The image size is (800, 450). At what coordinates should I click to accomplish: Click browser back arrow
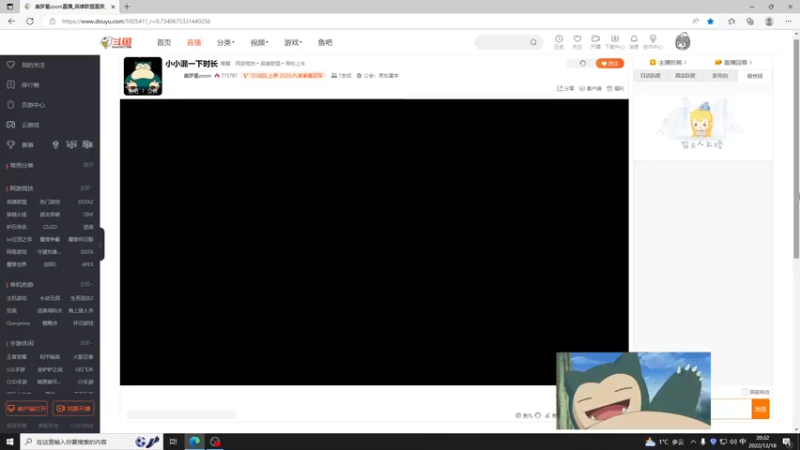pyautogui.click(x=11, y=21)
